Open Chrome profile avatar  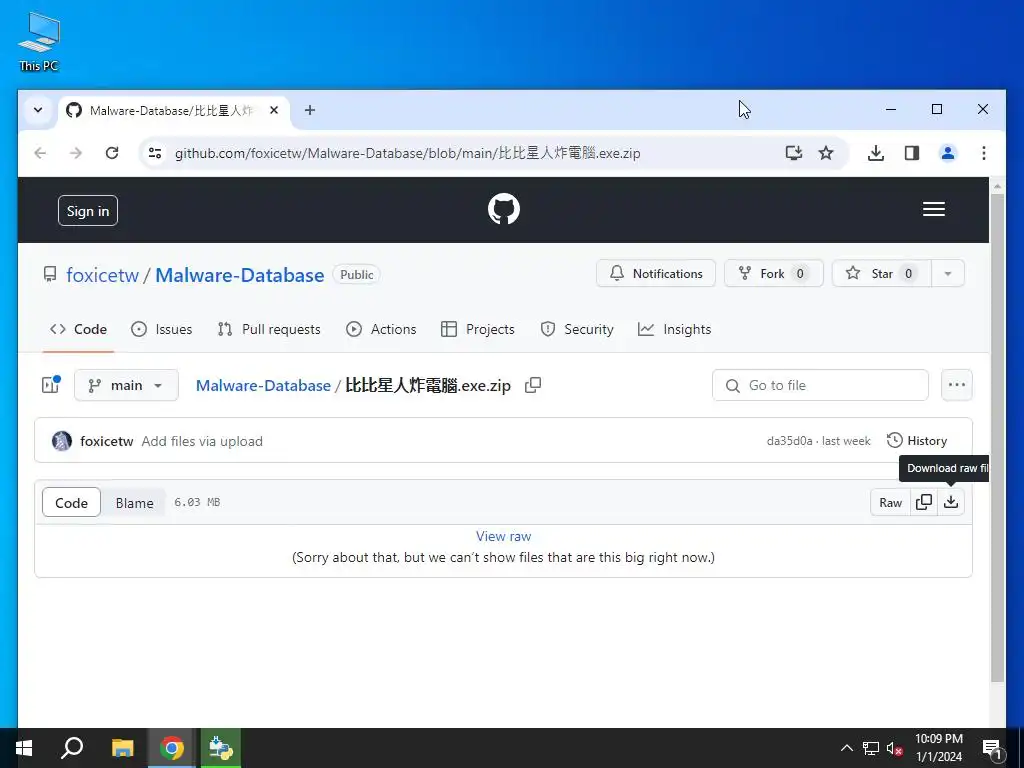(x=948, y=153)
